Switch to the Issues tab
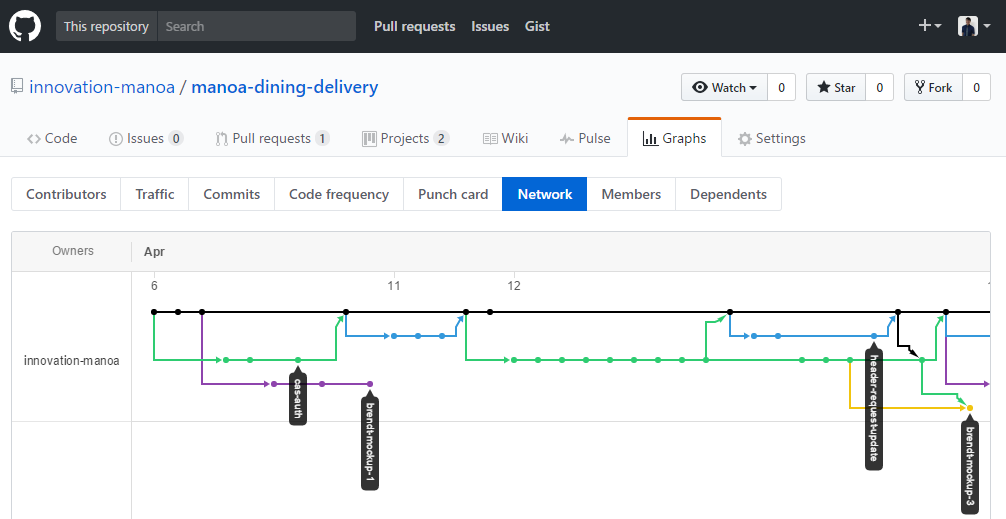 click(146, 139)
